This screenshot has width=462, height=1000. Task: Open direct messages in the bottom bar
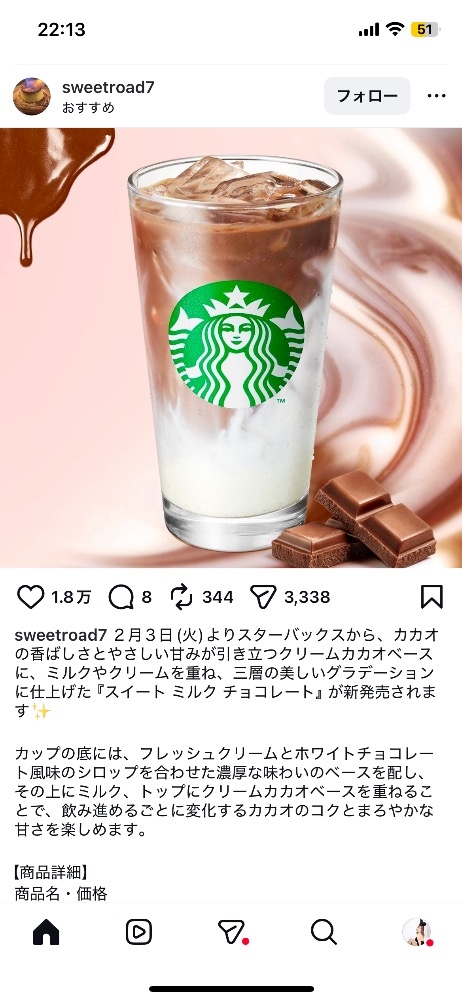pos(232,932)
